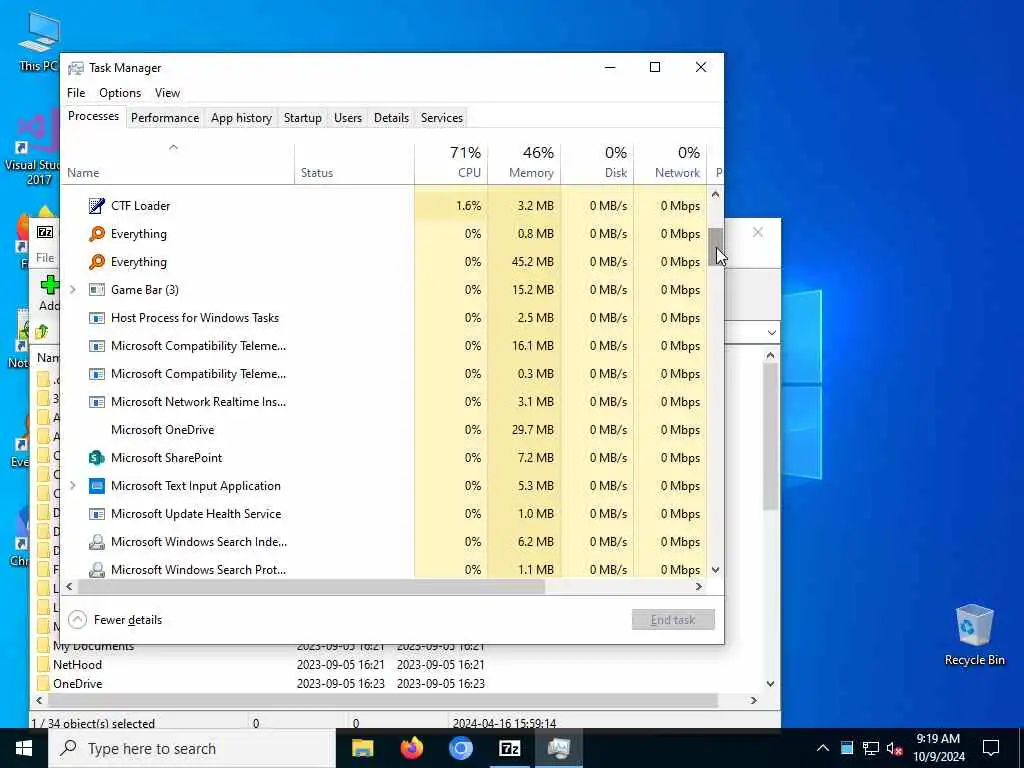This screenshot has width=1024, height=768.
Task: Sort by the Disk column header
Action: click(598, 163)
